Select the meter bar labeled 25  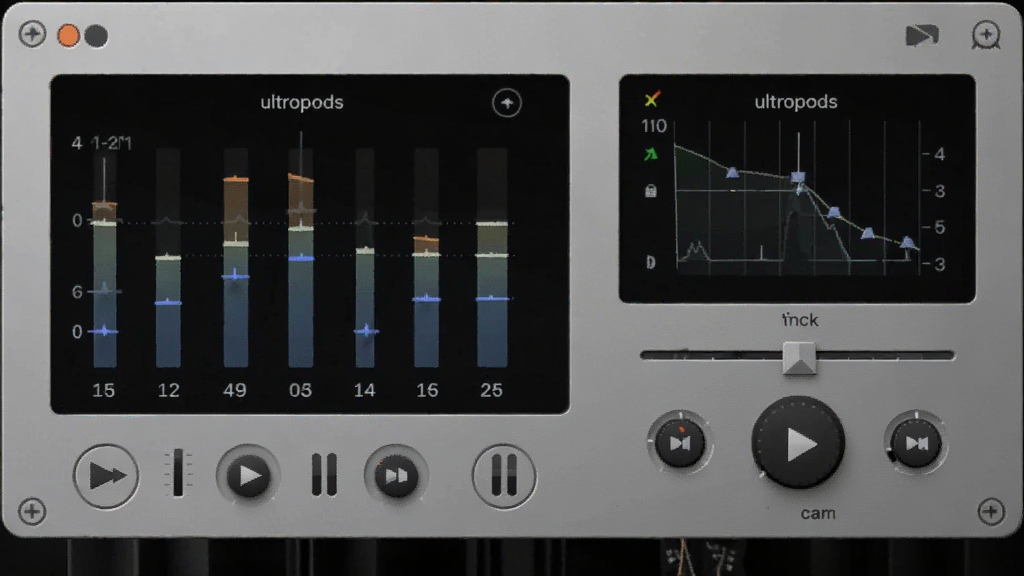click(492, 258)
